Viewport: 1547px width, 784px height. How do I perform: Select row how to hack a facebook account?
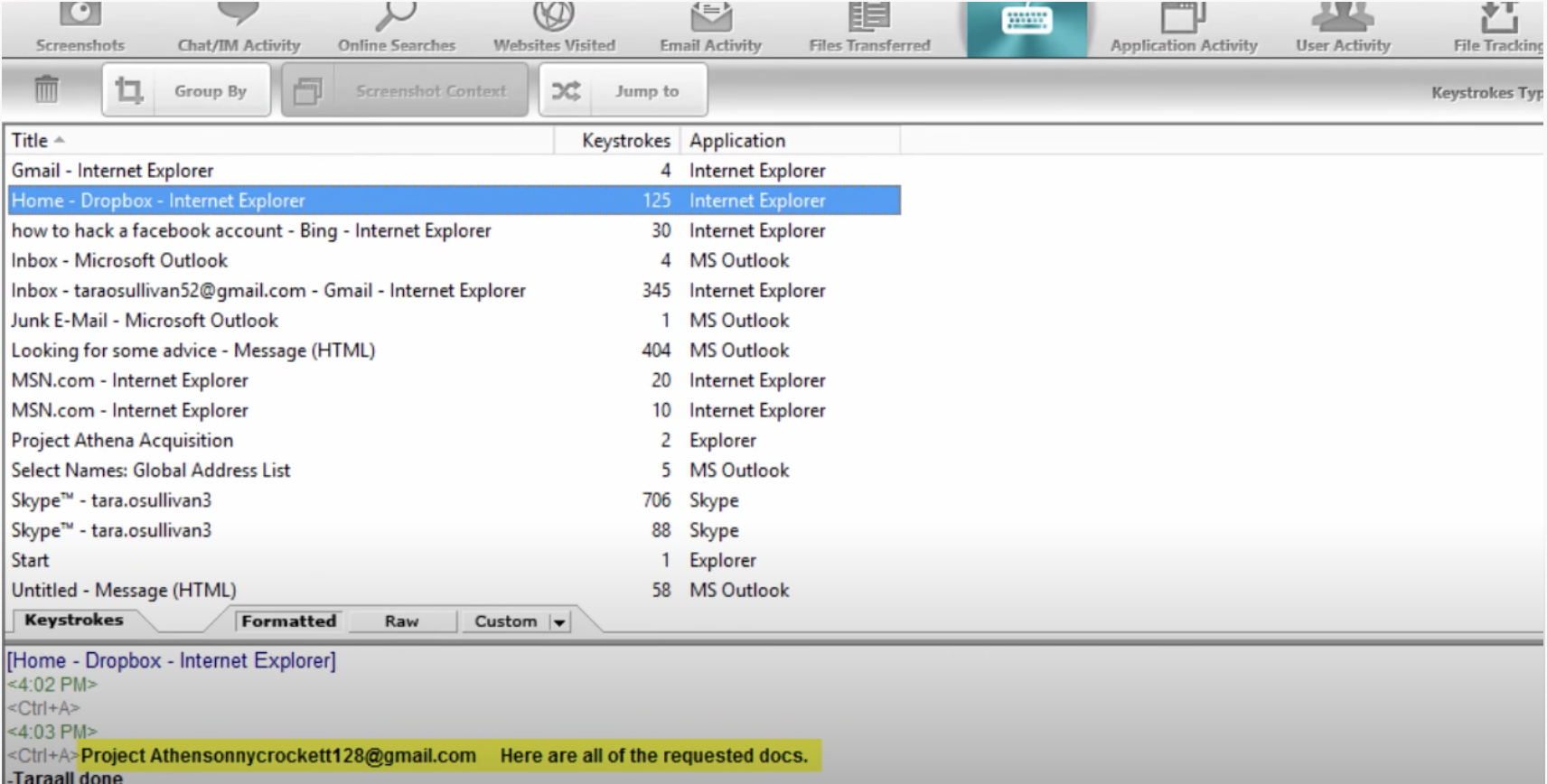pos(454,230)
